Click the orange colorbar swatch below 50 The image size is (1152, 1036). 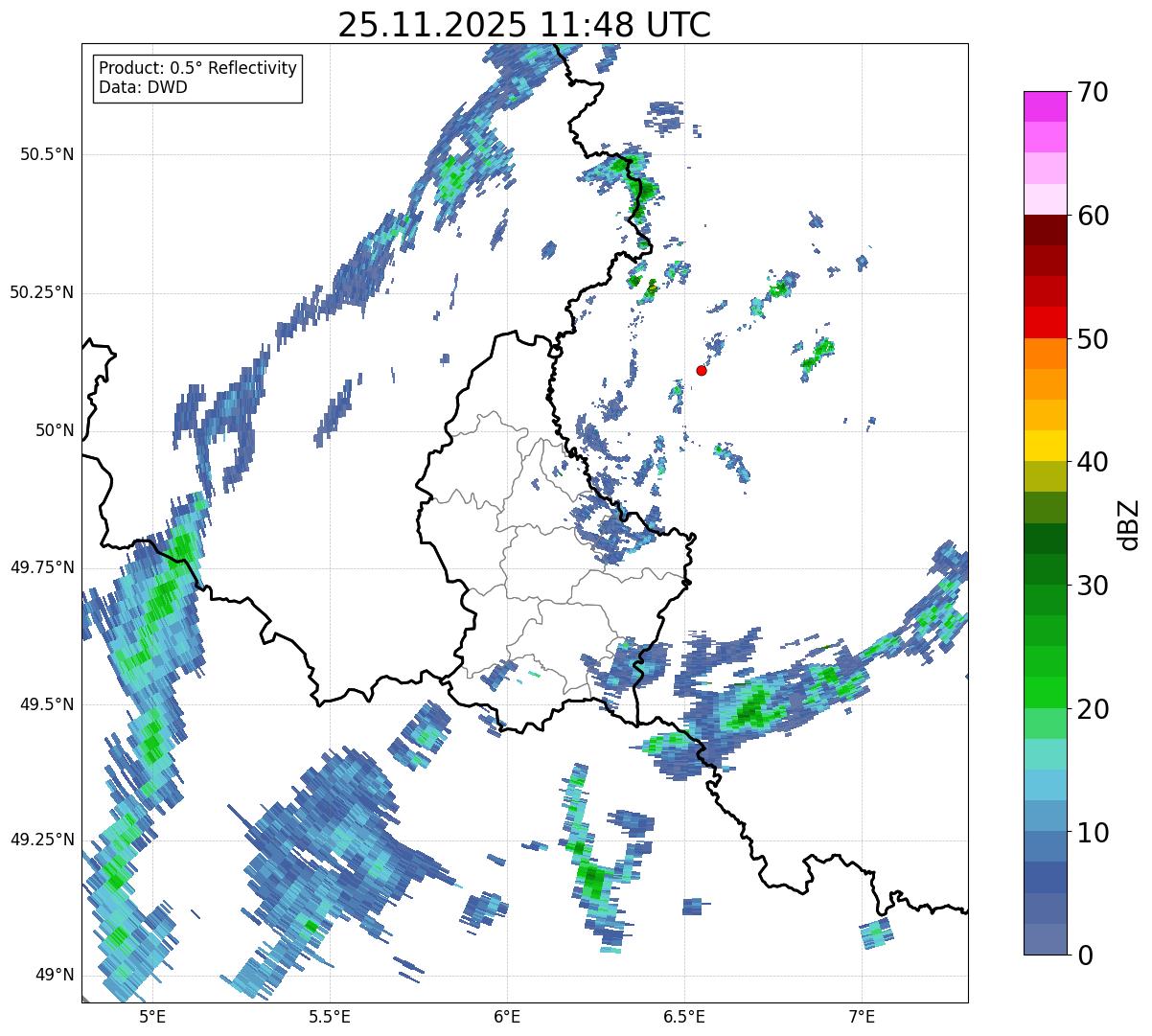pos(1045,354)
